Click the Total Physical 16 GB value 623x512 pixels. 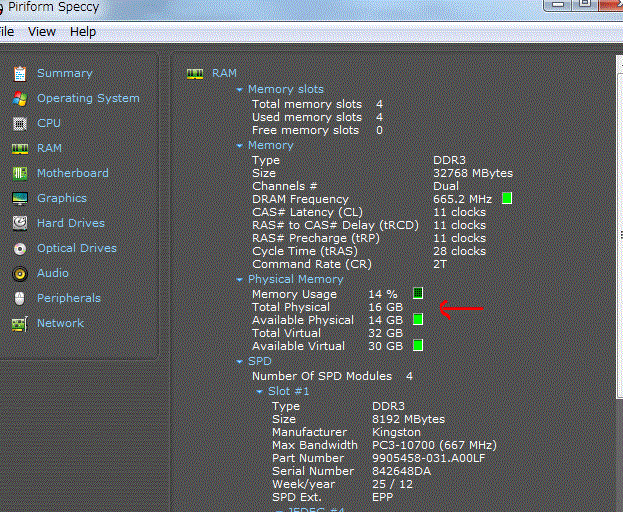[x=385, y=307]
